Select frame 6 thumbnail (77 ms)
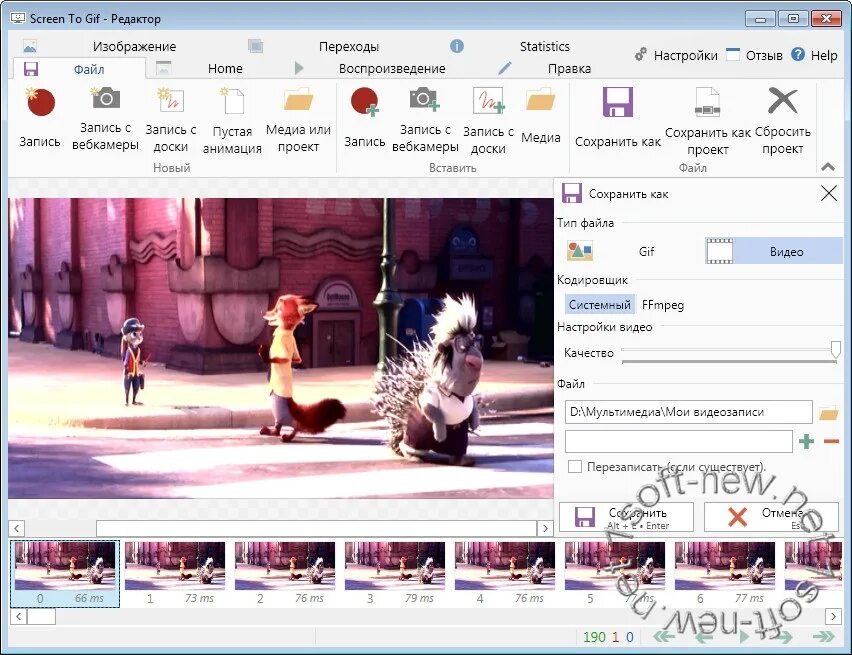Viewport: 852px width, 655px height. tap(725, 573)
